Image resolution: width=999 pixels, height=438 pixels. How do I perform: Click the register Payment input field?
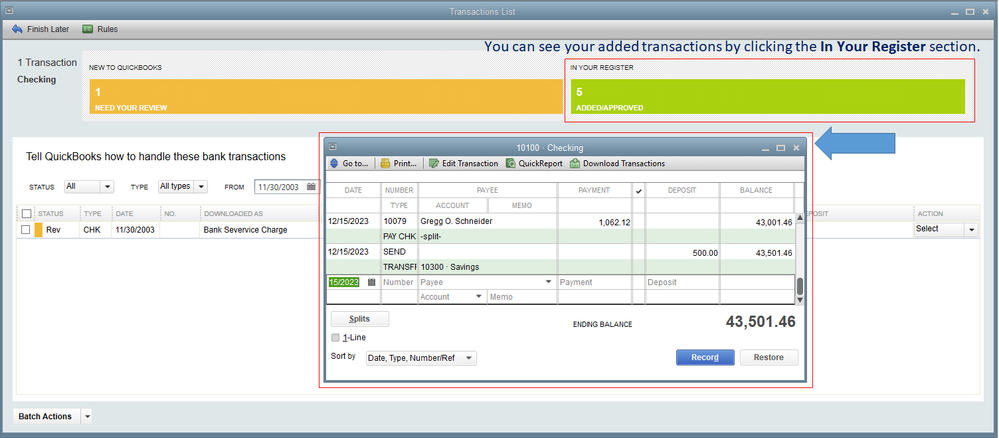pos(594,282)
